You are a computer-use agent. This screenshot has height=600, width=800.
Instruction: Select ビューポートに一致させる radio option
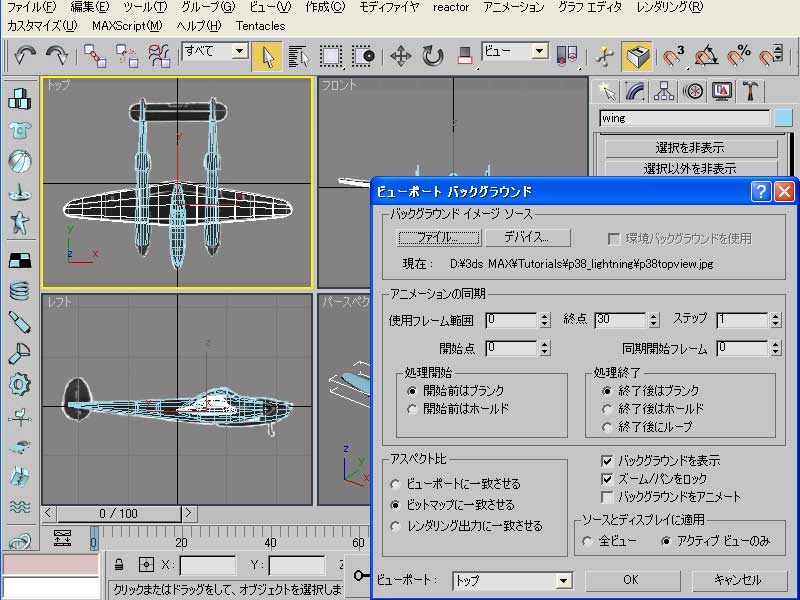[396, 484]
